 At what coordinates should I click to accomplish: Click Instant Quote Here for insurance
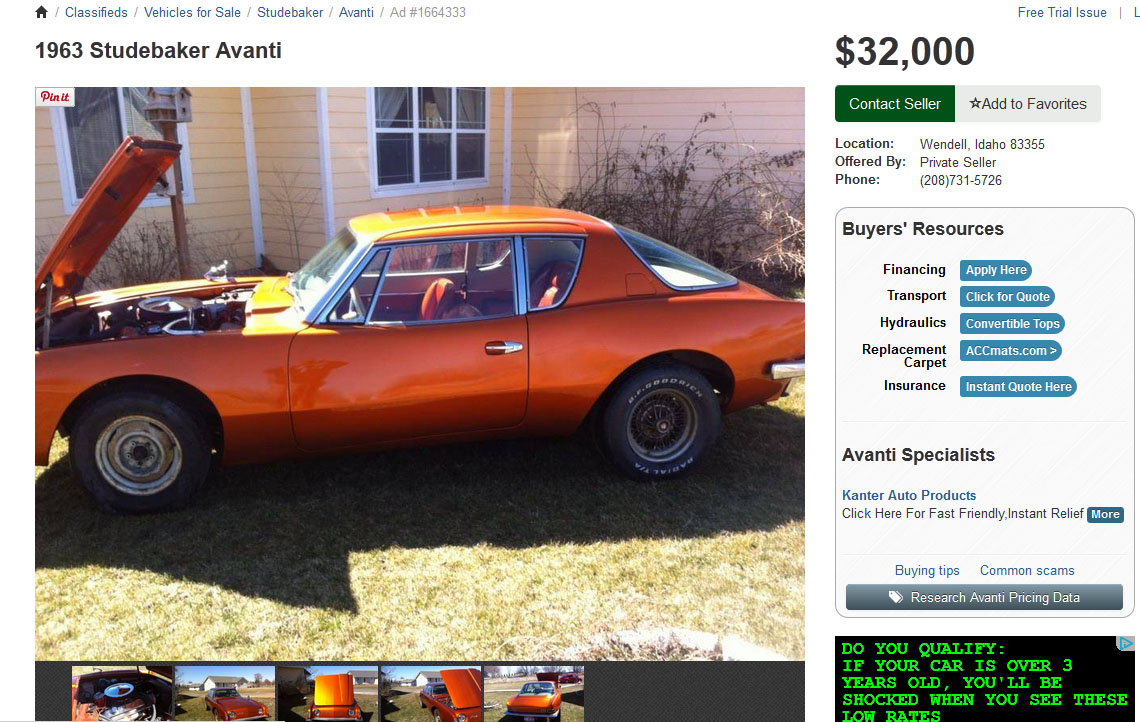(x=1018, y=387)
